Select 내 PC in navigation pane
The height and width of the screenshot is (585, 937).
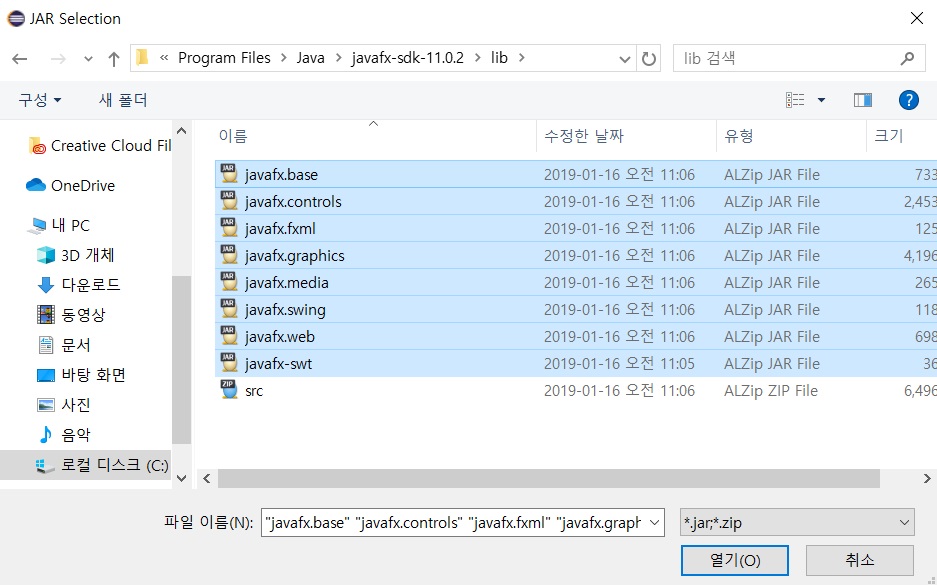pos(59,225)
